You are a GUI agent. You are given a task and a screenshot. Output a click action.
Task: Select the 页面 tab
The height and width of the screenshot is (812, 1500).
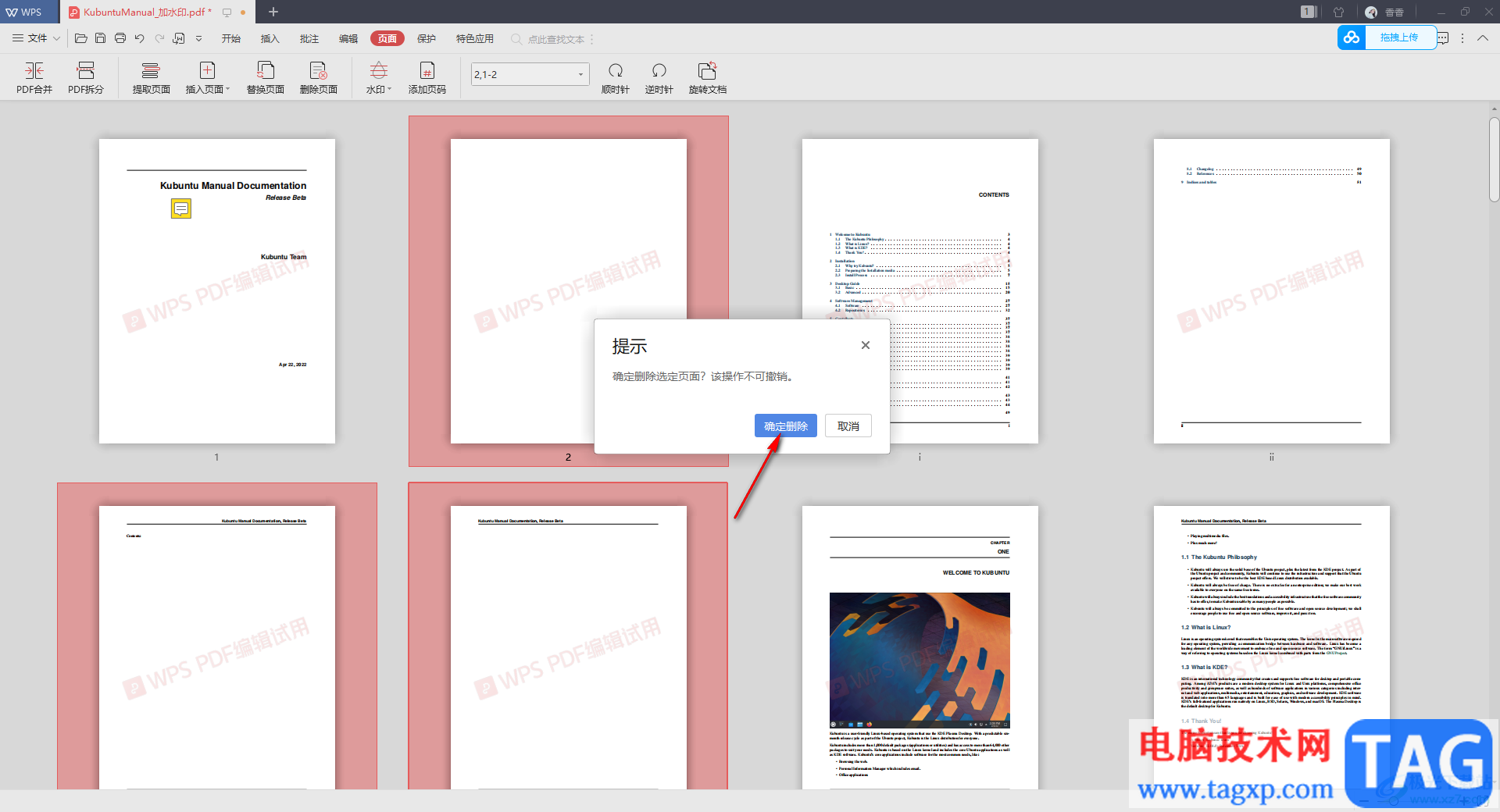click(387, 38)
